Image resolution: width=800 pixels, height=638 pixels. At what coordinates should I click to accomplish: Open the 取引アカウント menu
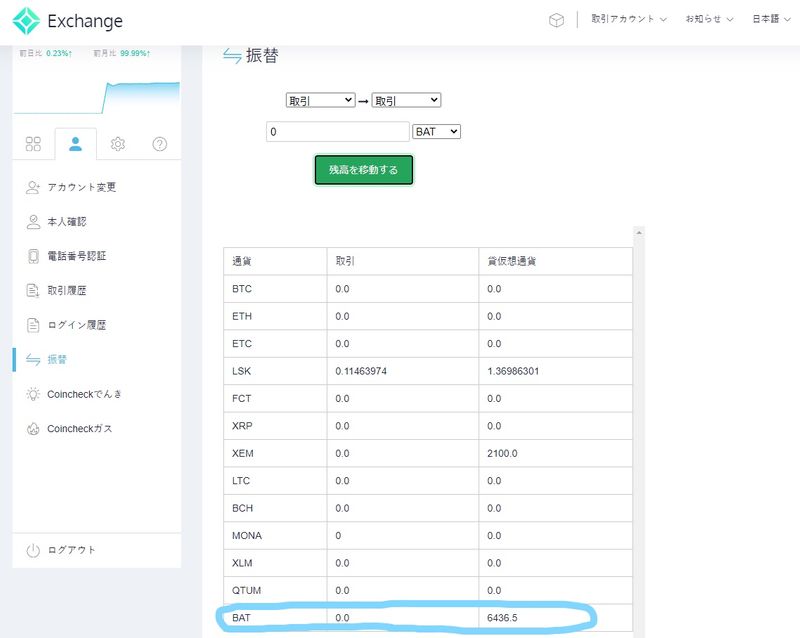(x=628, y=19)
